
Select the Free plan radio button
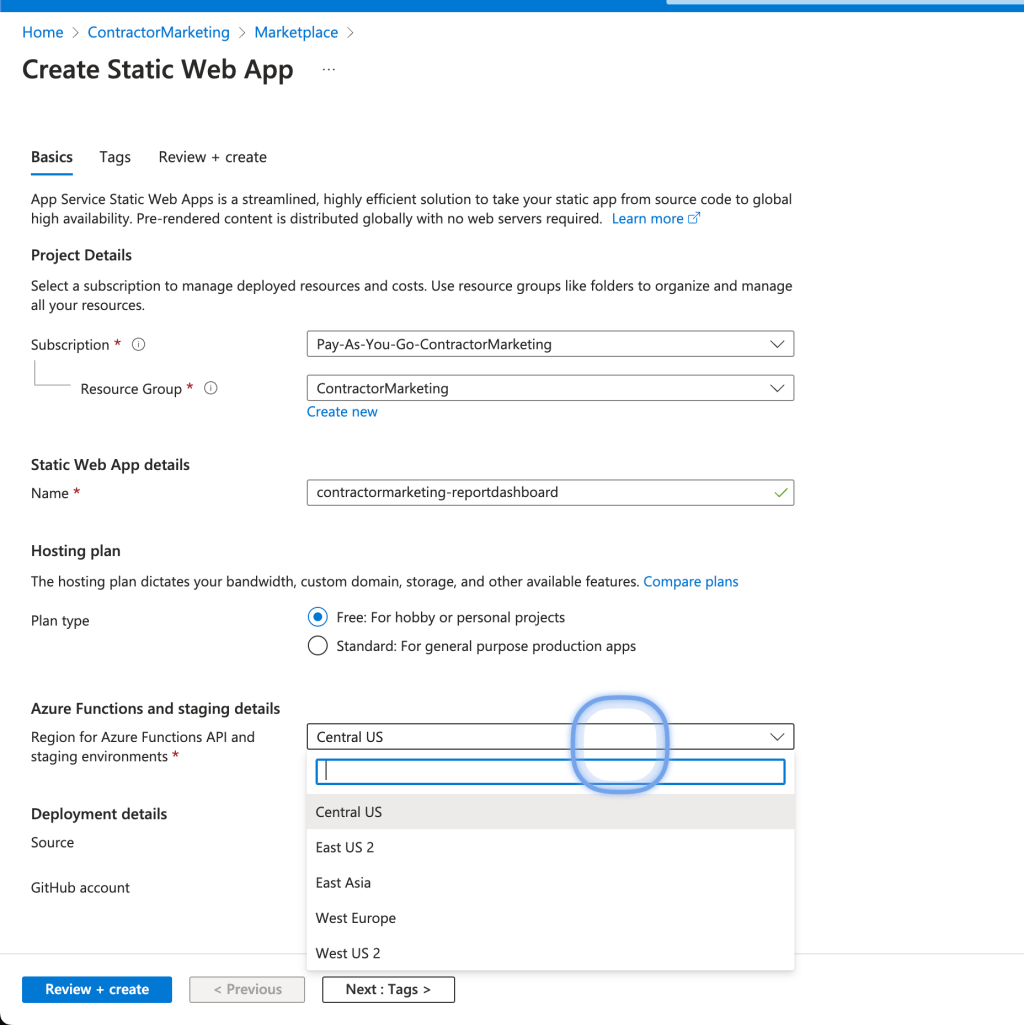pyautogui.click(x=318, y=617)
